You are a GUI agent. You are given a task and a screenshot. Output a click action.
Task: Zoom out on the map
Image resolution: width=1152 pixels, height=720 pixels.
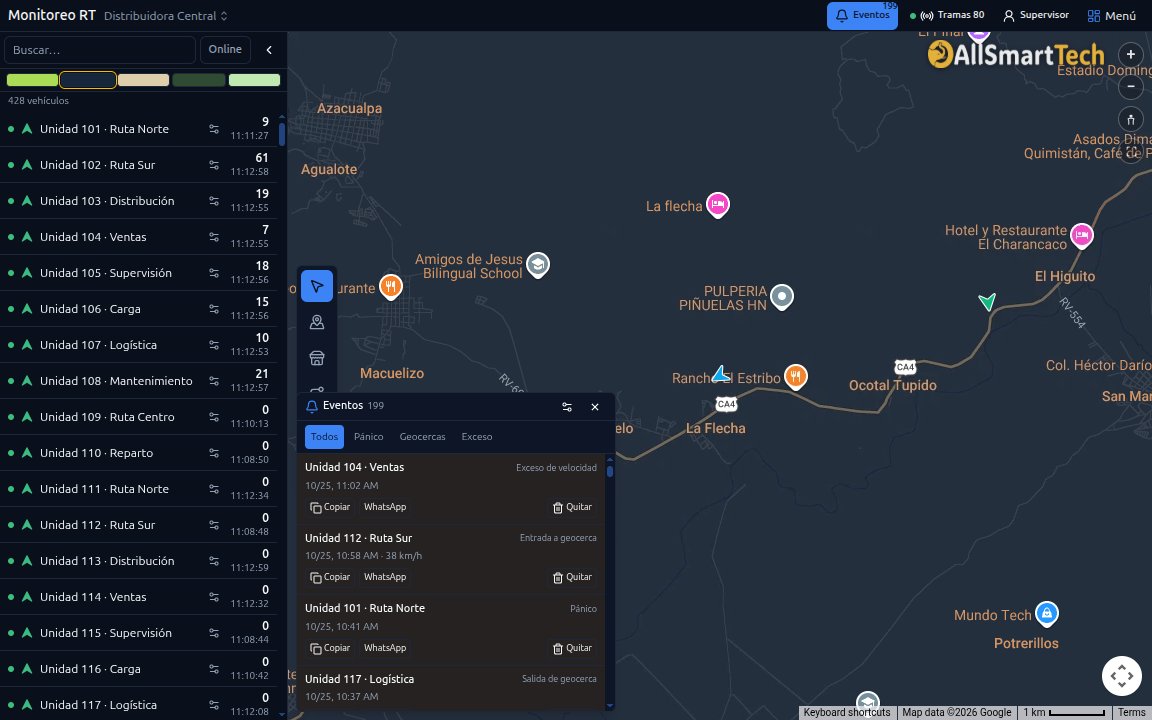point(1131,87)
